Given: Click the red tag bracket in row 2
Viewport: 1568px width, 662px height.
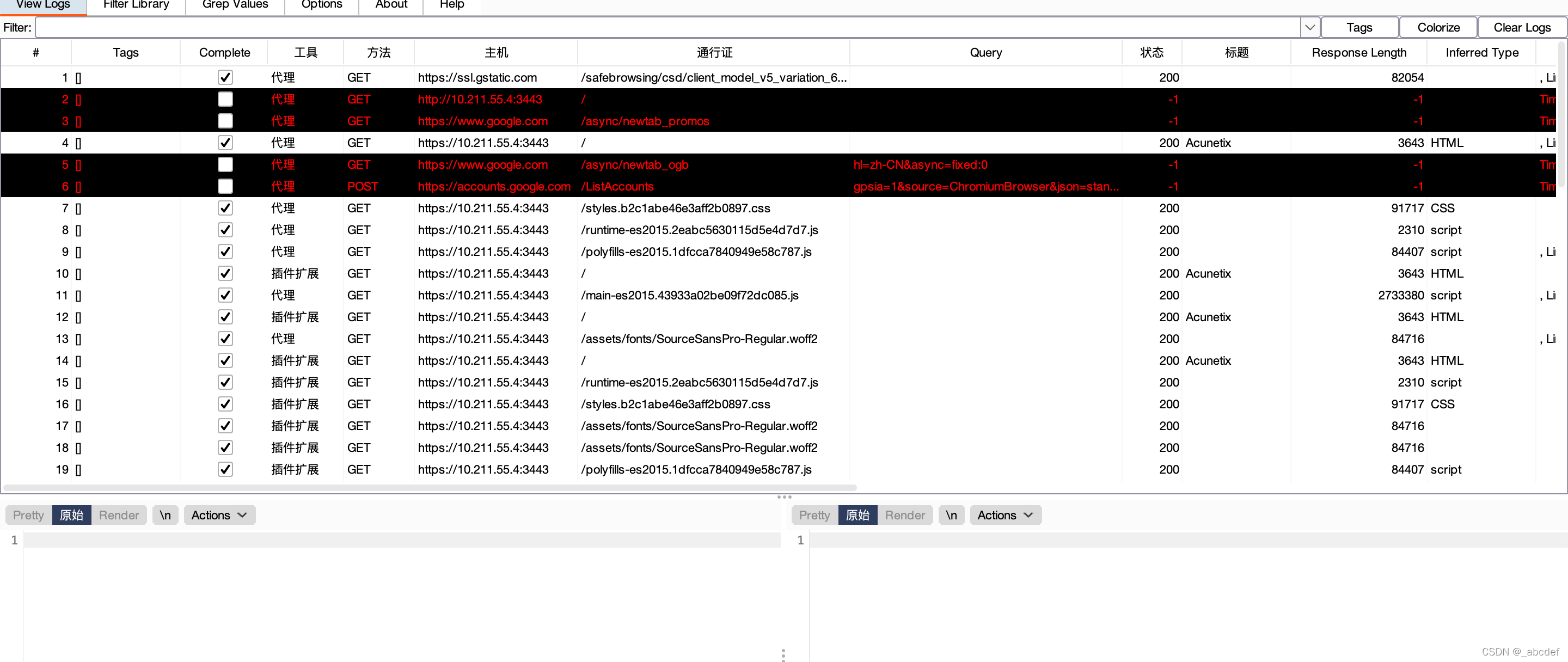Looking at the screenshot, I should coord(78,99).
